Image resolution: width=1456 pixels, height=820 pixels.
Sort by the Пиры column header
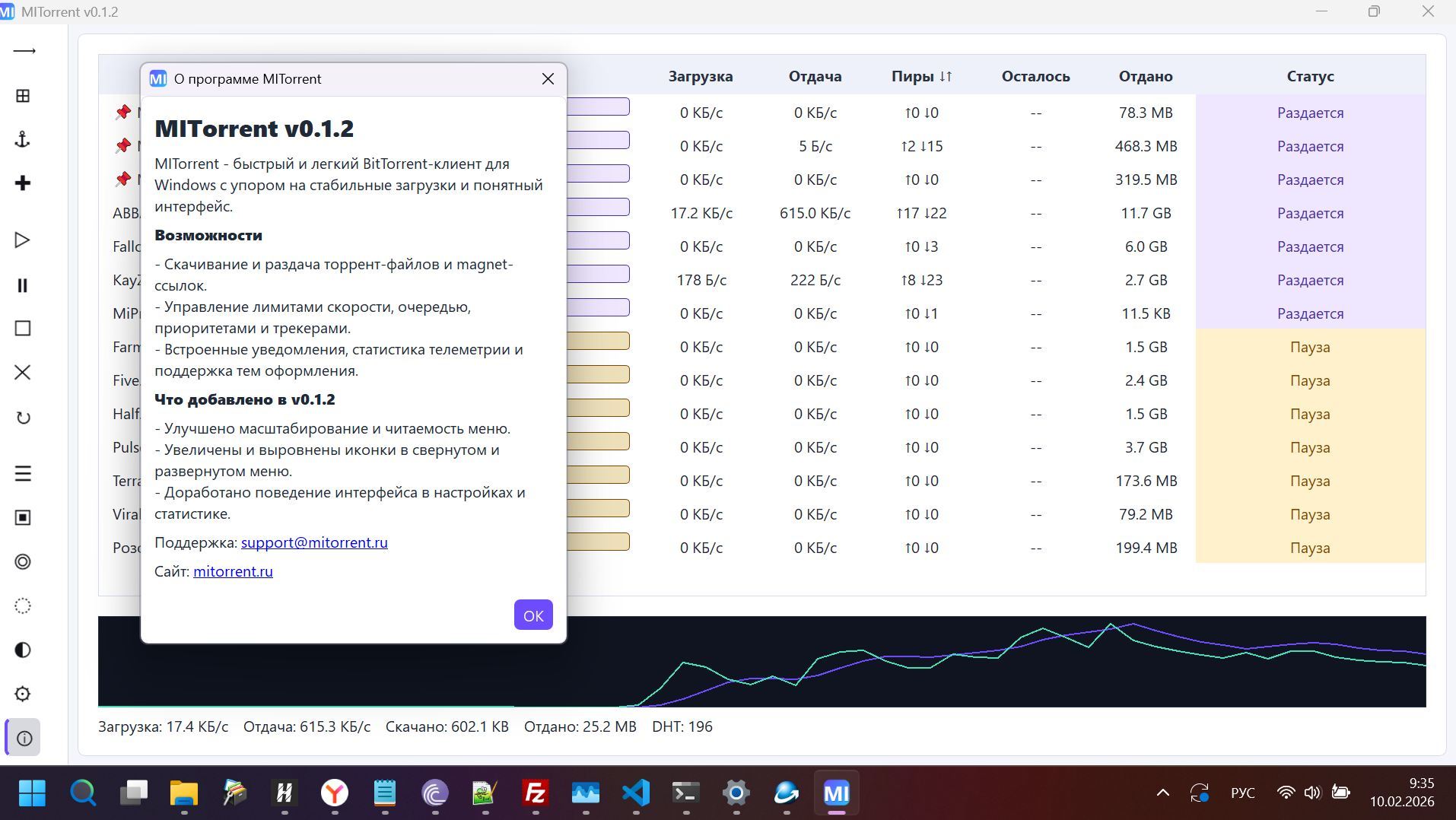921,76
